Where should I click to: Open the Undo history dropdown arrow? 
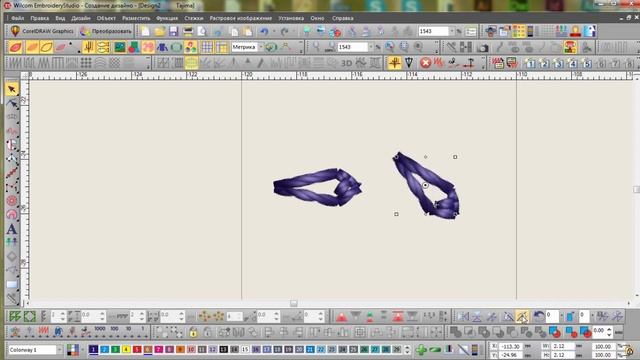click(273, 31)
